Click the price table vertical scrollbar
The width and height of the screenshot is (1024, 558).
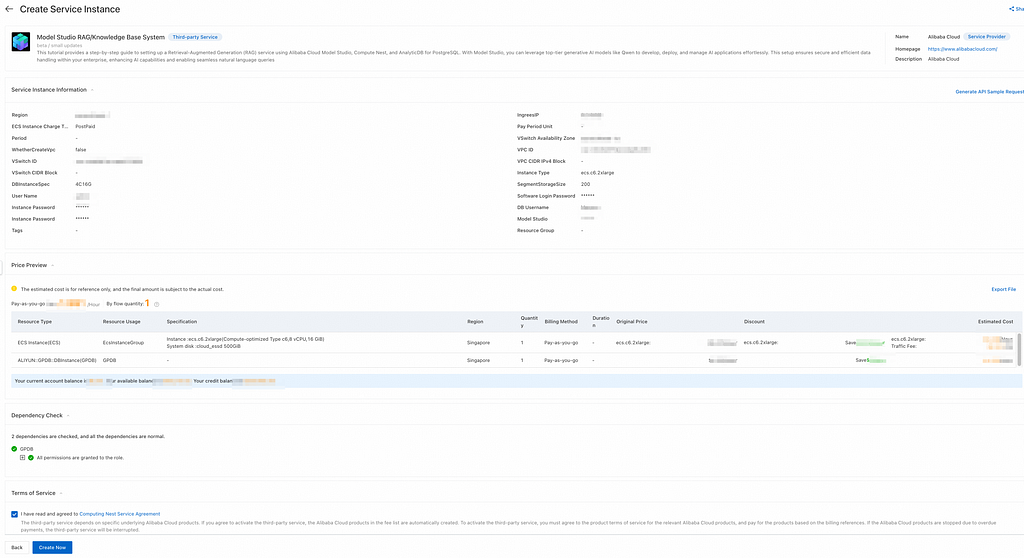tap(1019, 348)
